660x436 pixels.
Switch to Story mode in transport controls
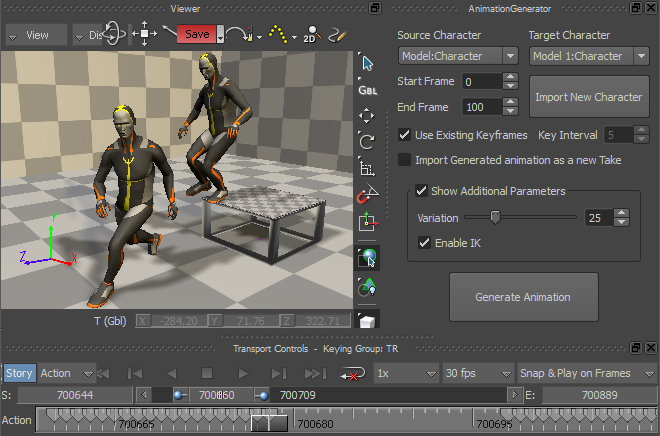[19, 373]
